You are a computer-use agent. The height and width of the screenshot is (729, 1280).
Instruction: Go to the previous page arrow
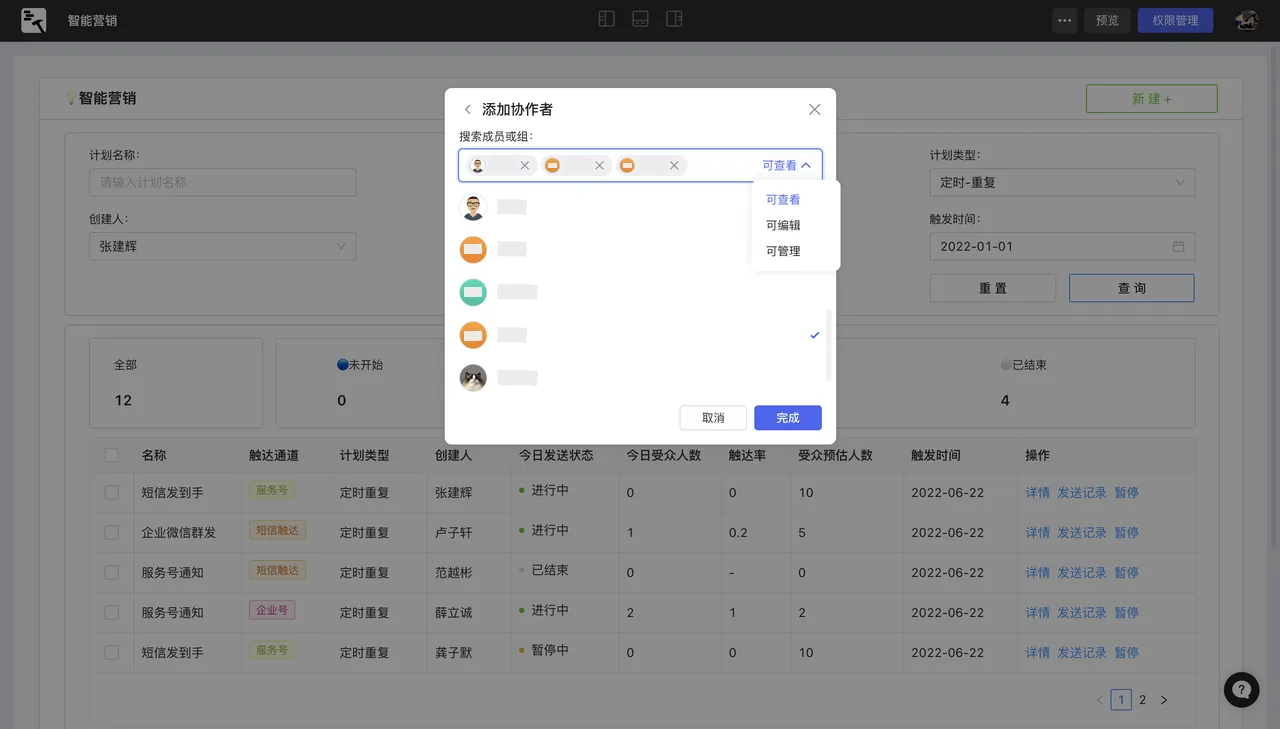click(1099, 700)
